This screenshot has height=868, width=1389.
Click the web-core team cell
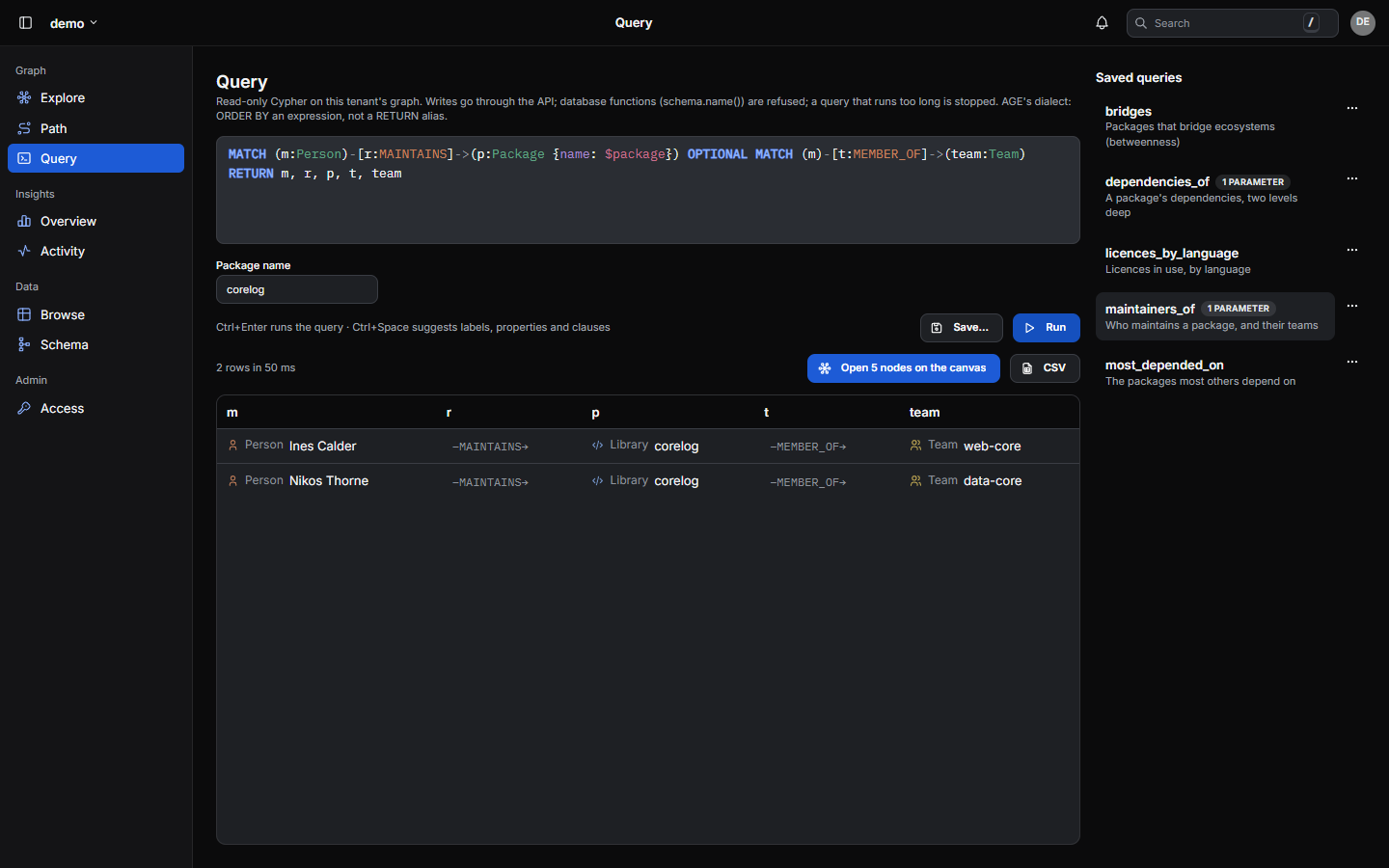tap(966, 446)
